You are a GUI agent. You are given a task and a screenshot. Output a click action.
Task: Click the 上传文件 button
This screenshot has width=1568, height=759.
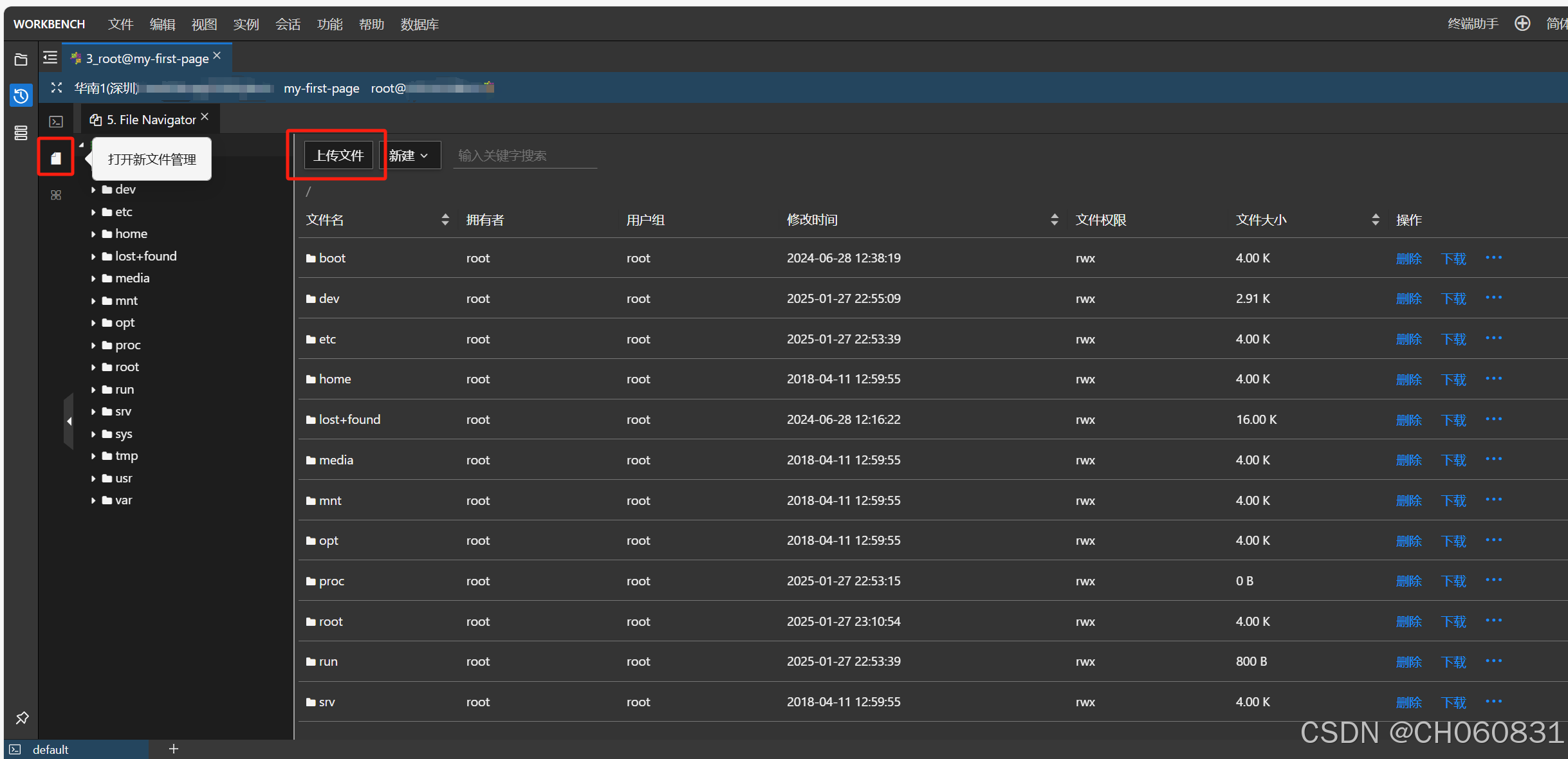[x=338, y=156]
